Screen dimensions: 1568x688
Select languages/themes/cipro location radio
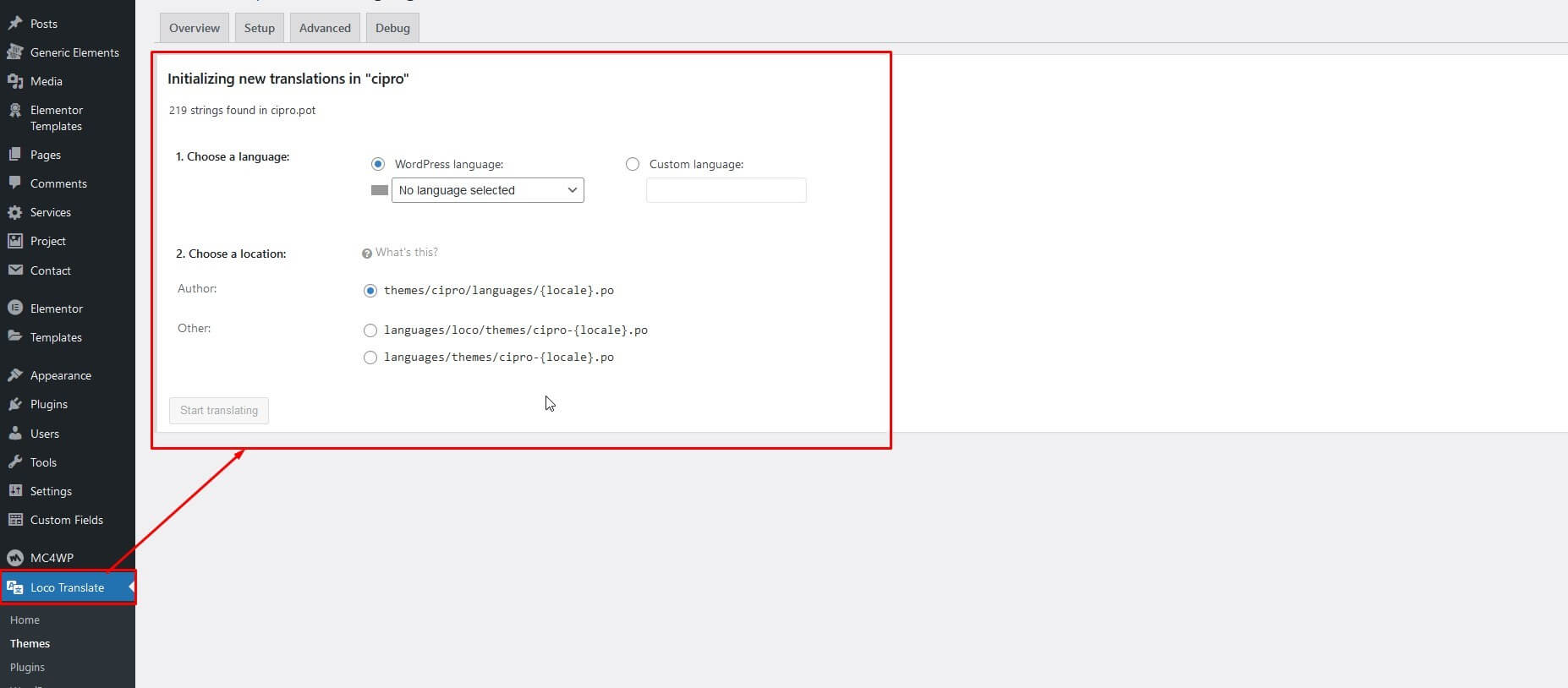tap(370, 358)
